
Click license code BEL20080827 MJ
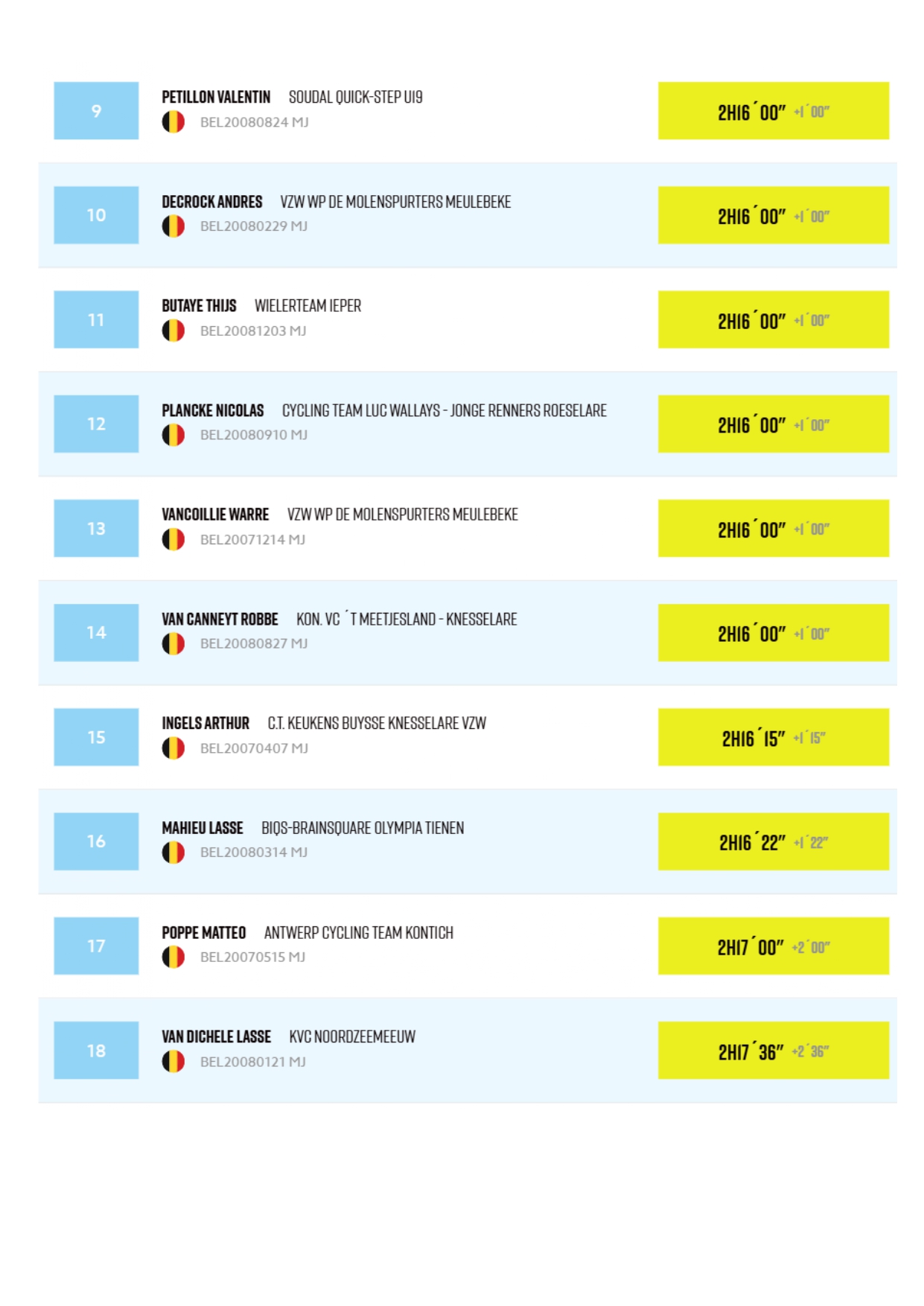pos(253,643)
